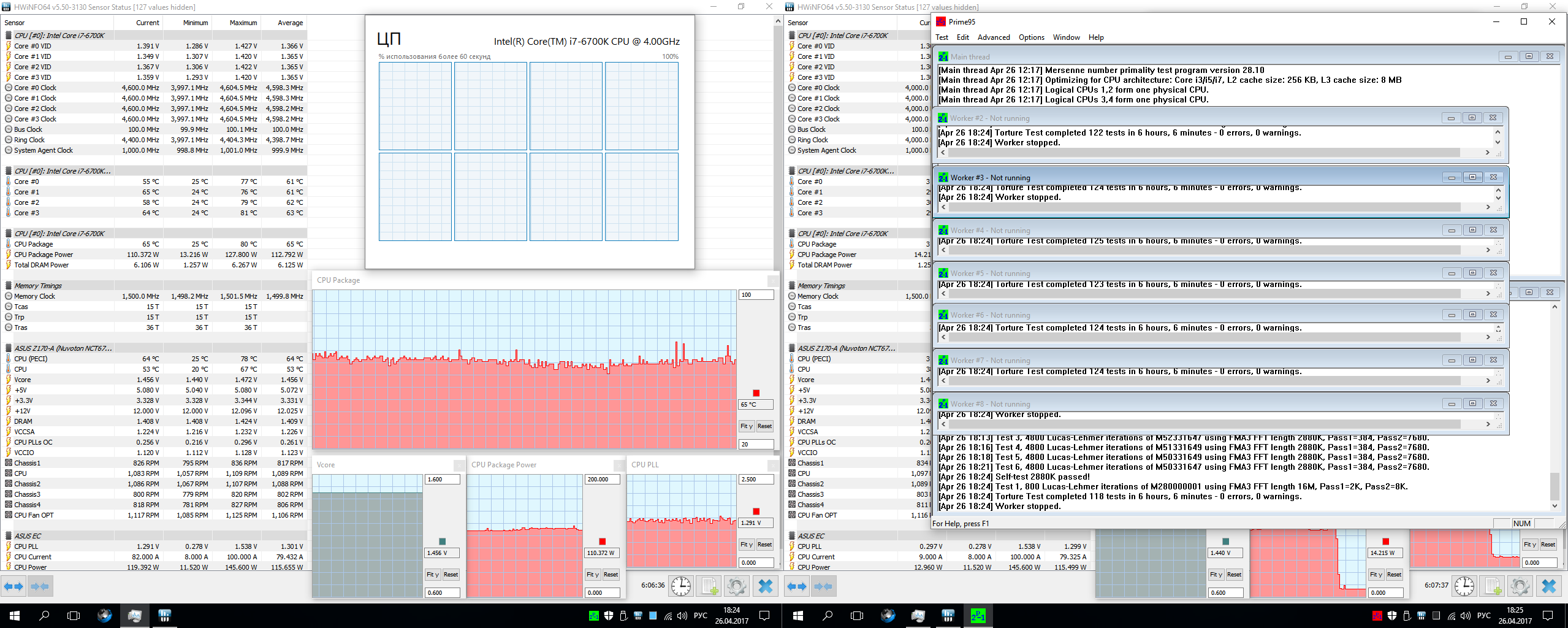Click the taskbar clock showing 18:24
This screenshot has width=1568, height=628.
point(731,616)
